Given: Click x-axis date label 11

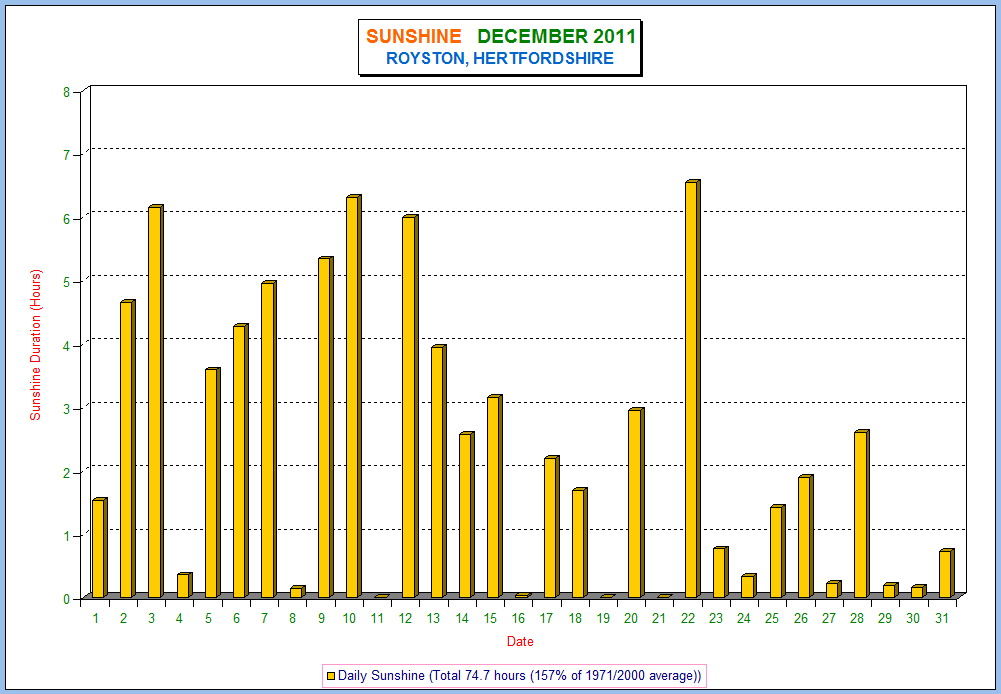Looking at the screenshot, I should pos(377,619).
